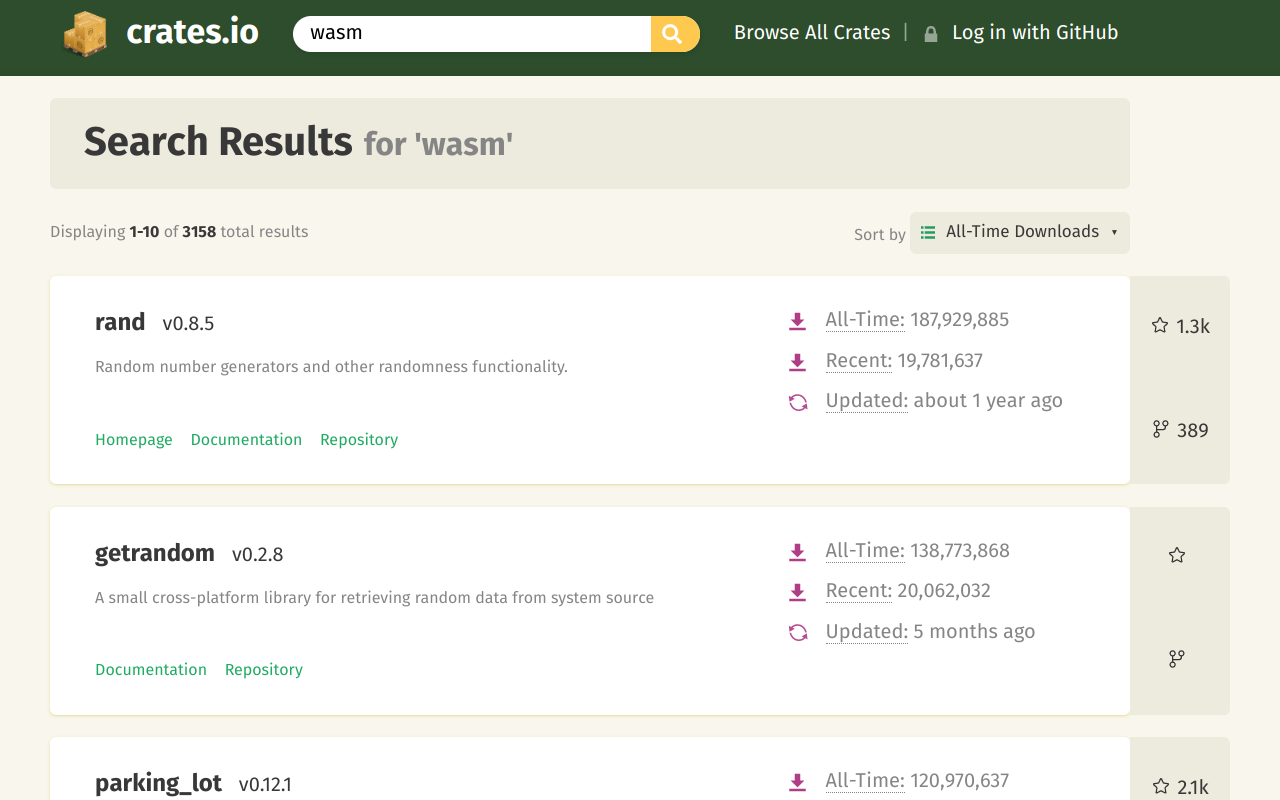
Task: Click the rand Updated refresh icon
Action: pos(798,402)
